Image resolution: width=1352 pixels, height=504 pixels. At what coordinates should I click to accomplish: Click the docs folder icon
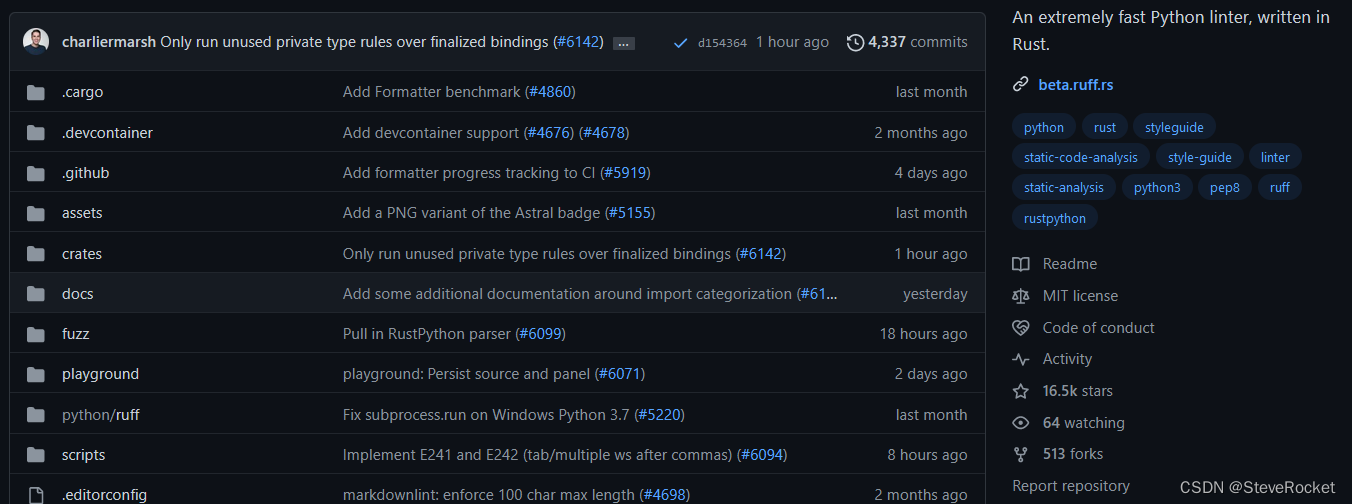click(x=36, y=294)
